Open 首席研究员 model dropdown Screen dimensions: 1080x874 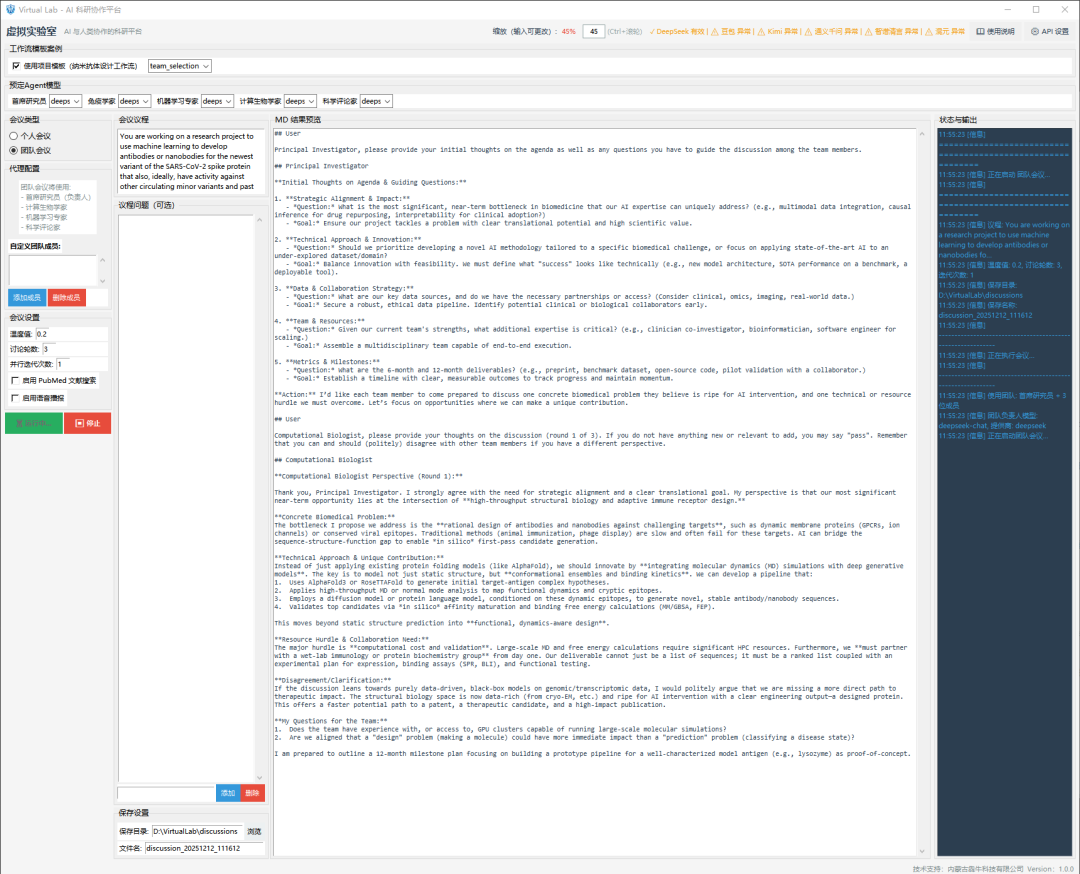click(x=65, y=101)
